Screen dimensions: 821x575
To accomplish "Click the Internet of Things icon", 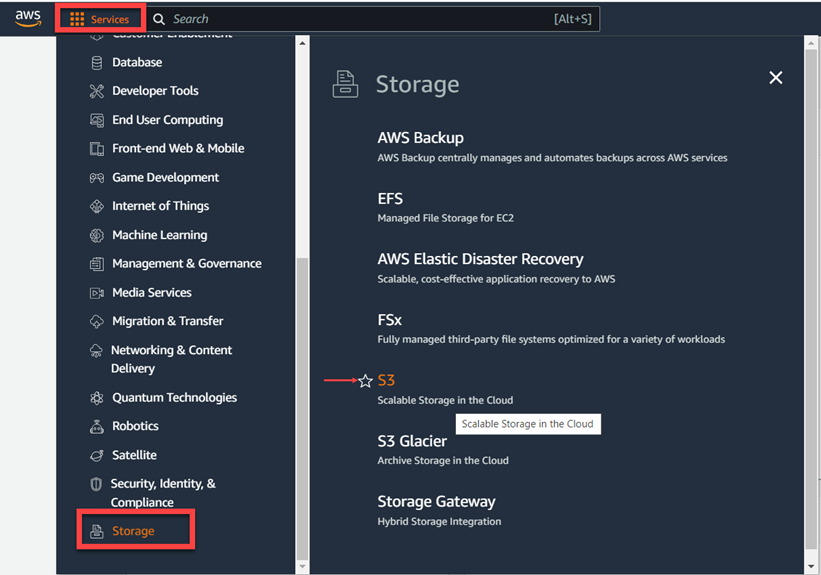I will 97,206.
